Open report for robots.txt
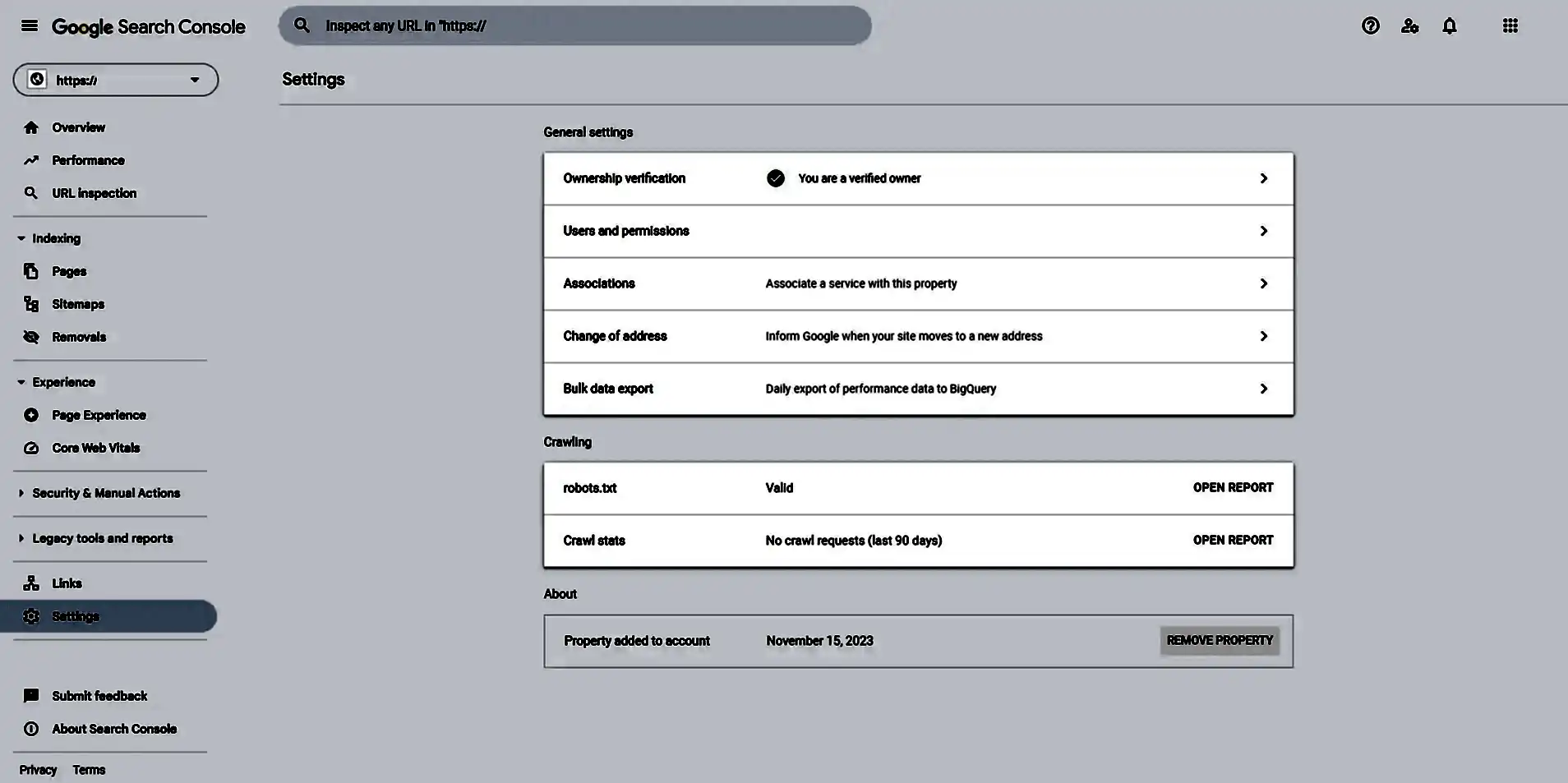 tap(1233, 487)
